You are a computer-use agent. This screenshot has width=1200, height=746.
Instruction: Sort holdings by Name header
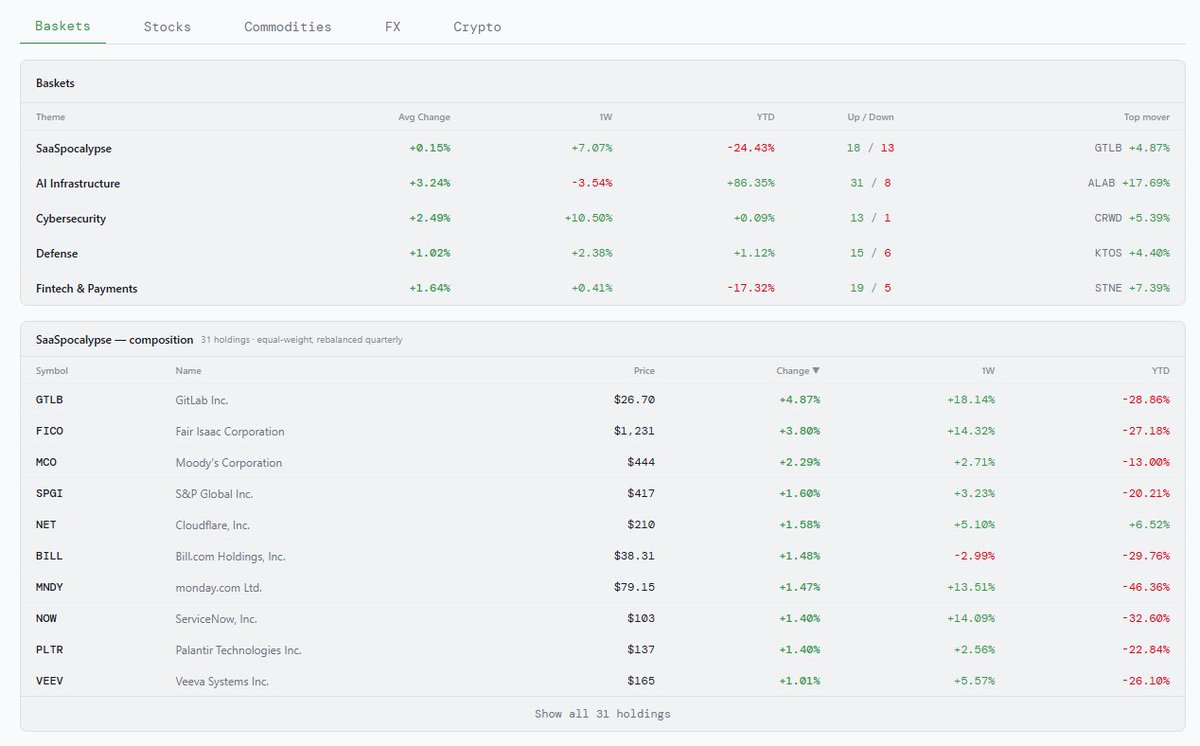click(x=188, y=371)
